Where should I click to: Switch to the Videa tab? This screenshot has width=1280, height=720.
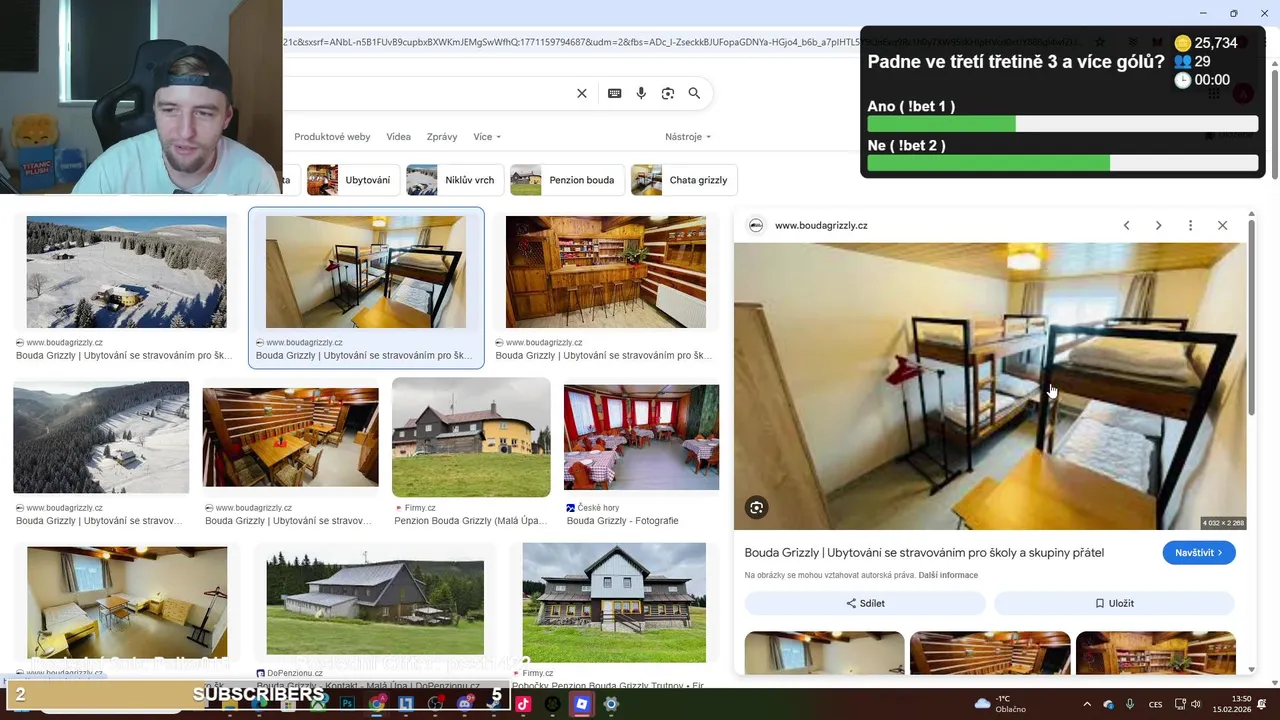click(398, 137)
